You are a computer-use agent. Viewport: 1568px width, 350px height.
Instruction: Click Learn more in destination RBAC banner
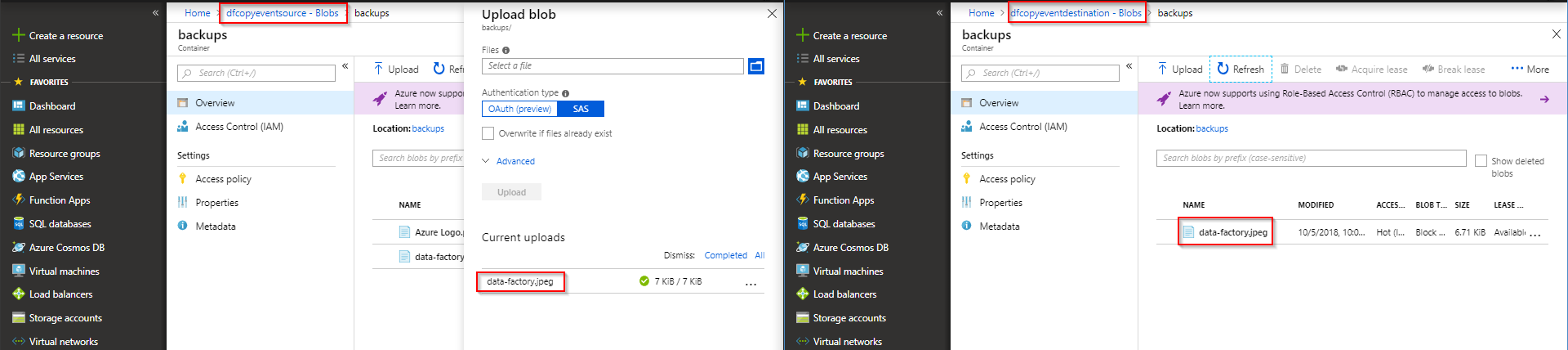point(1201,105)
